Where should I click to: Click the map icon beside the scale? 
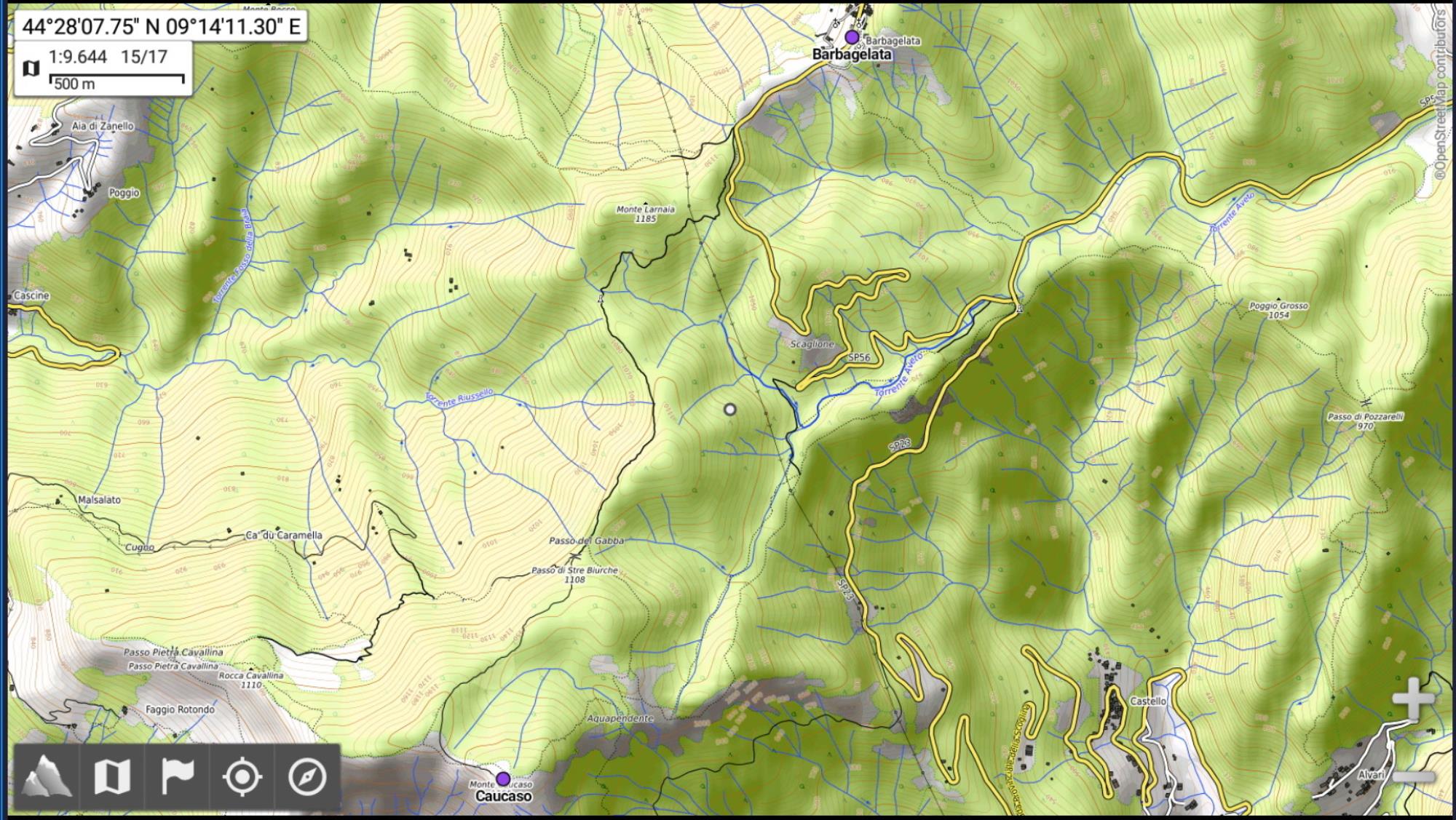click(x=31, y=68)
